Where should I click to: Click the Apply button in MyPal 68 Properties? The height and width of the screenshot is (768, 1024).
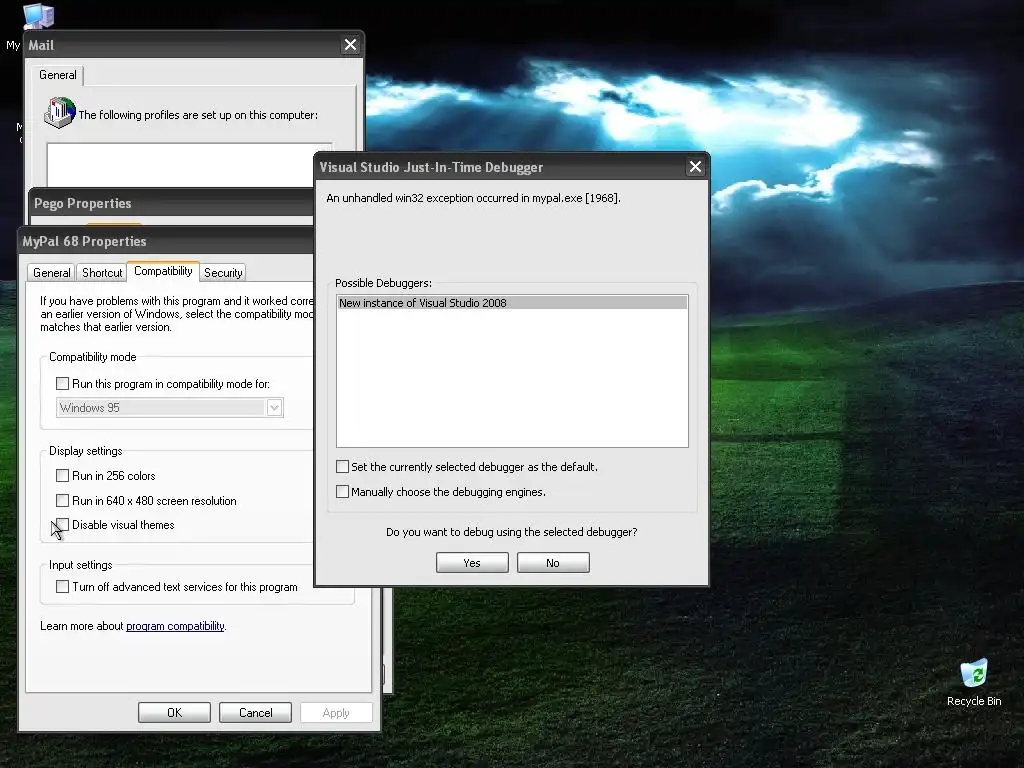click(336, 712)
